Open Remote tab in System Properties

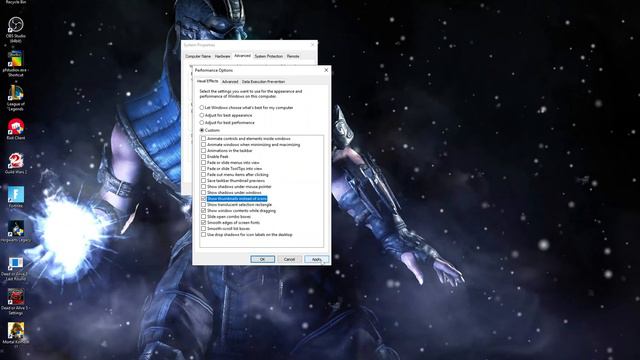(293, 56)
